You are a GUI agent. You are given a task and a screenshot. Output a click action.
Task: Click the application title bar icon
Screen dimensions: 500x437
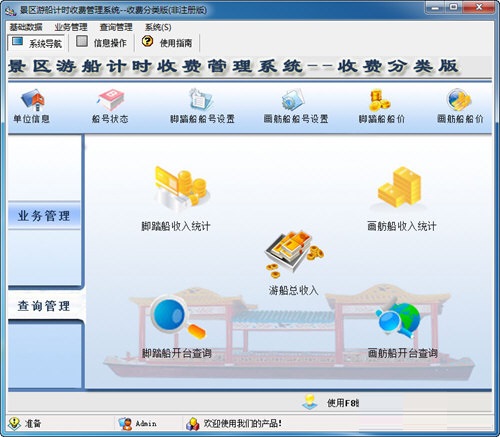11,11
